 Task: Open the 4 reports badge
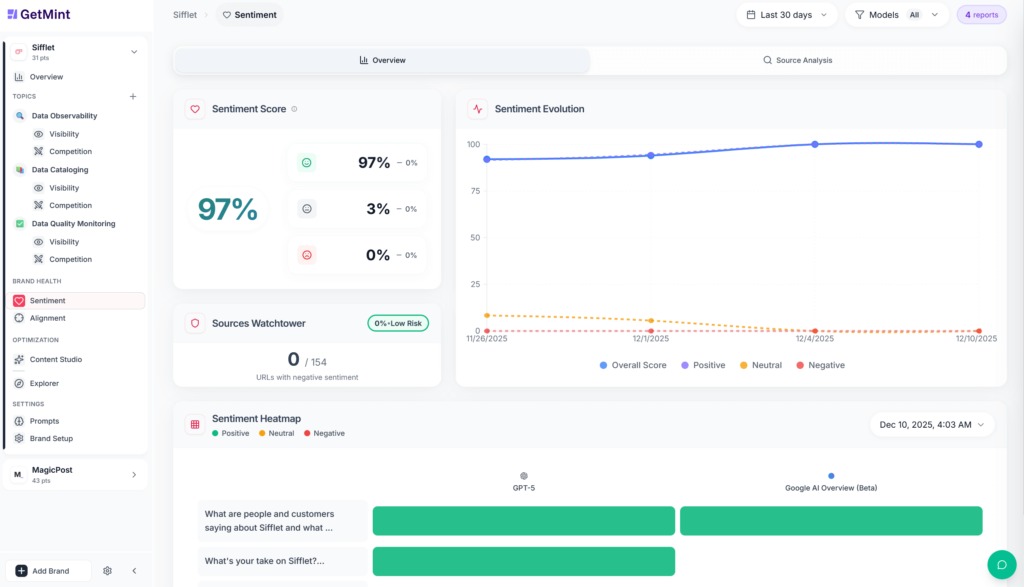981,15
